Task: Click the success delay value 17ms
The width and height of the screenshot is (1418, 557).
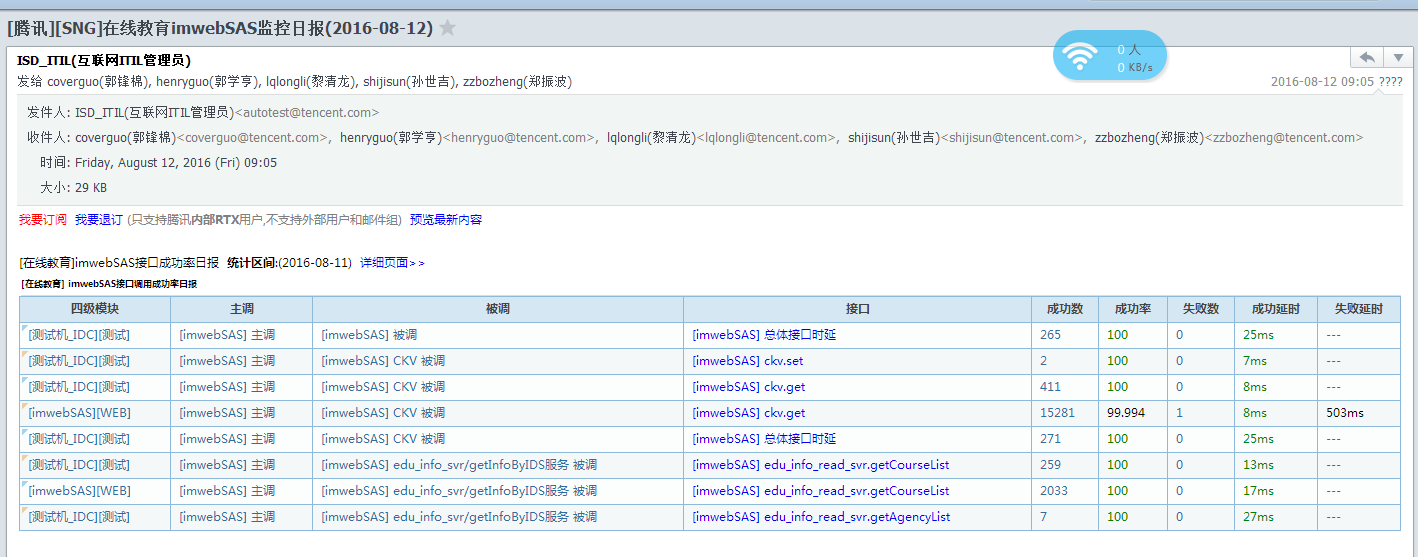Action: point(1258,491)
